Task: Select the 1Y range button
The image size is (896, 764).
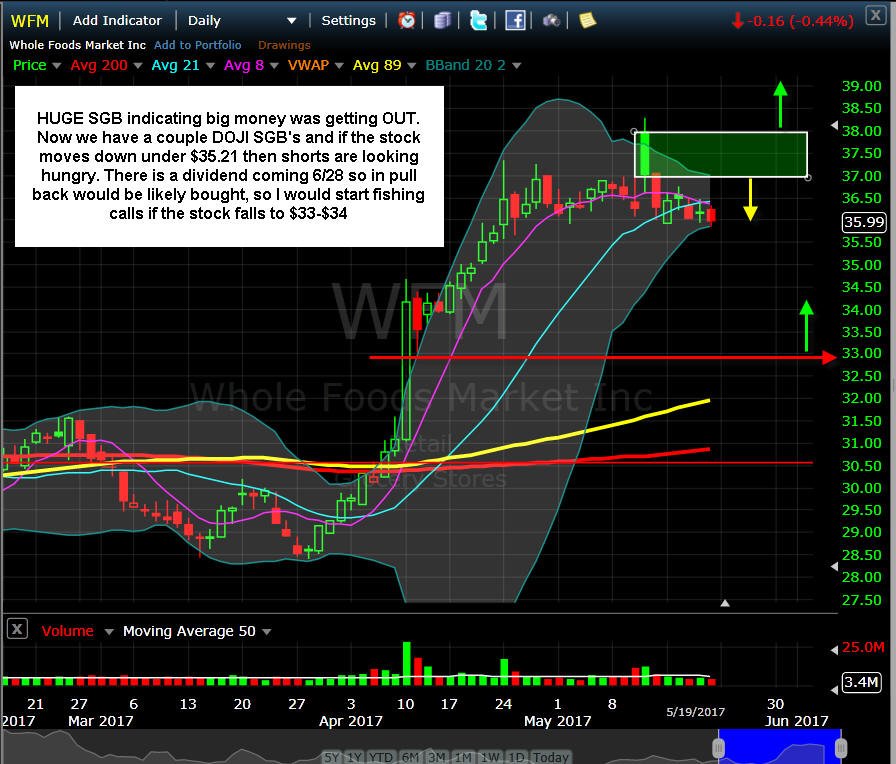Action: [354, 757]
